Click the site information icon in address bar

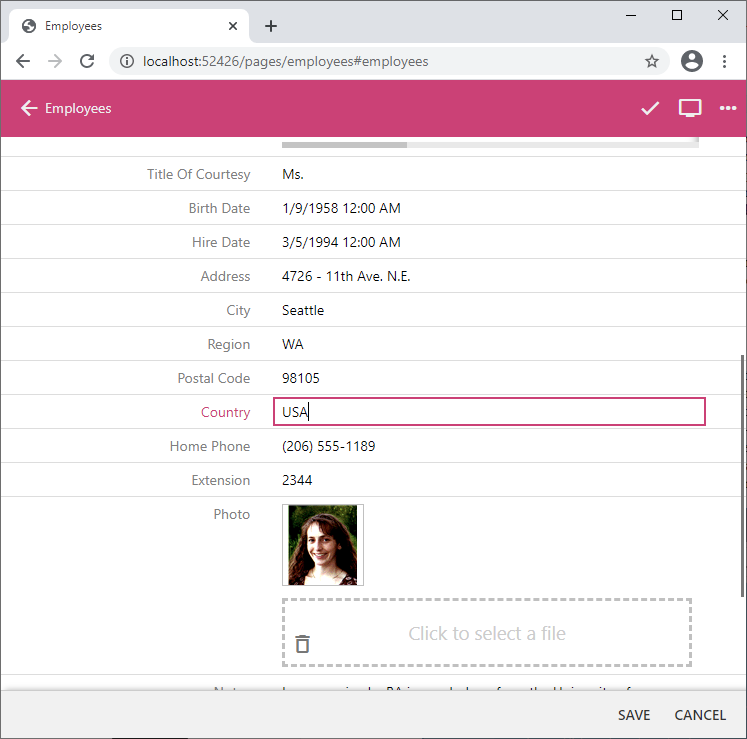[x=127, y=61]
